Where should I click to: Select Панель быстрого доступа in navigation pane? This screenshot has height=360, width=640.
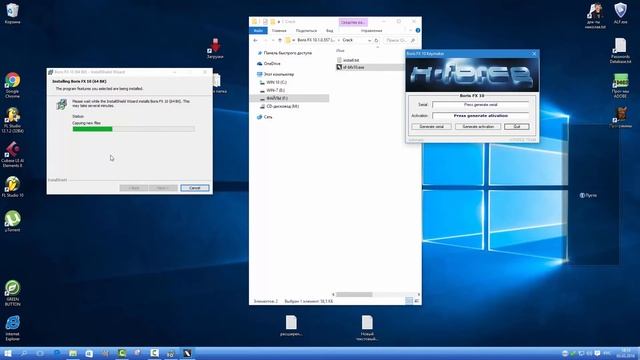coord(284,53)
